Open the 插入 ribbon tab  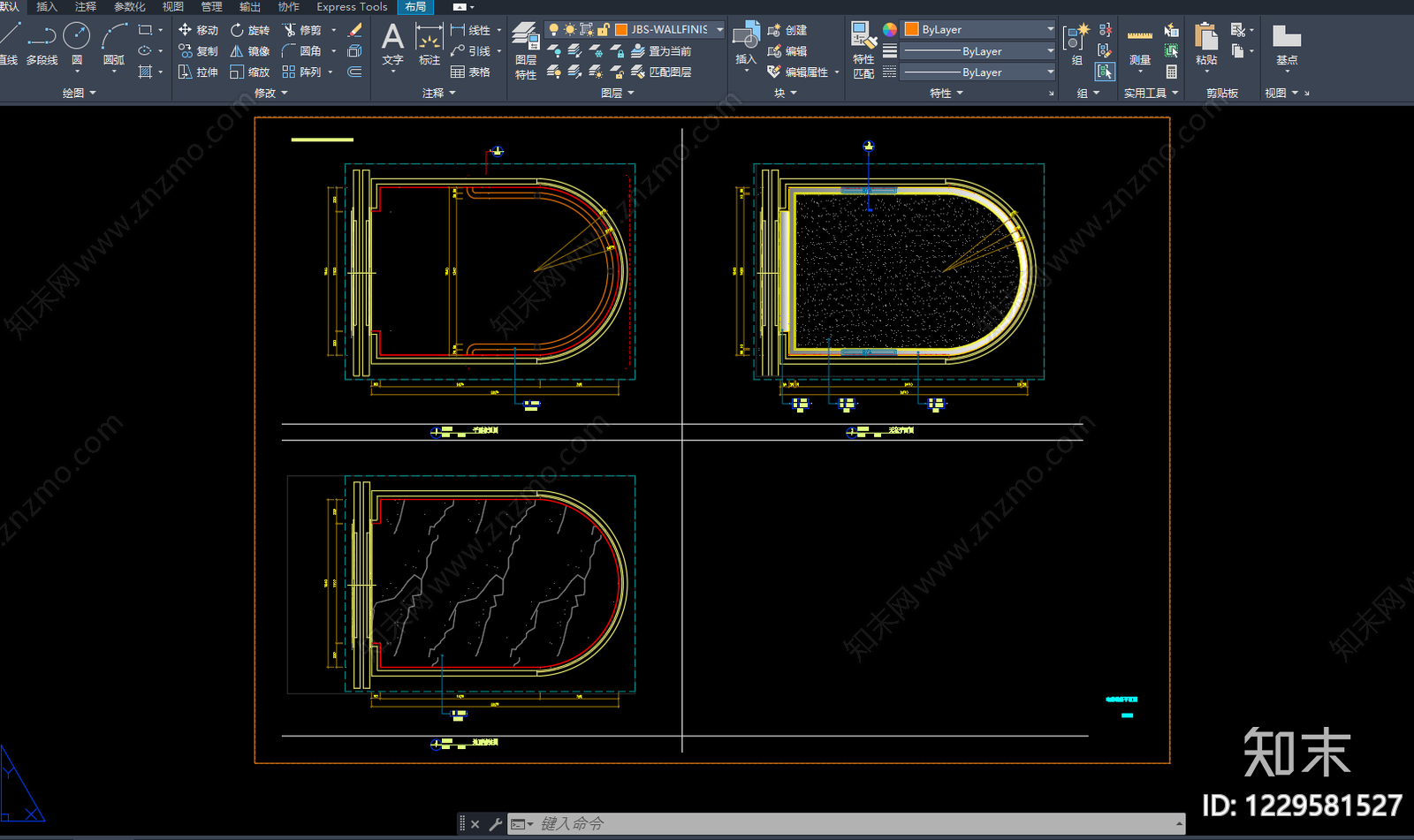[x=46, y=7]
